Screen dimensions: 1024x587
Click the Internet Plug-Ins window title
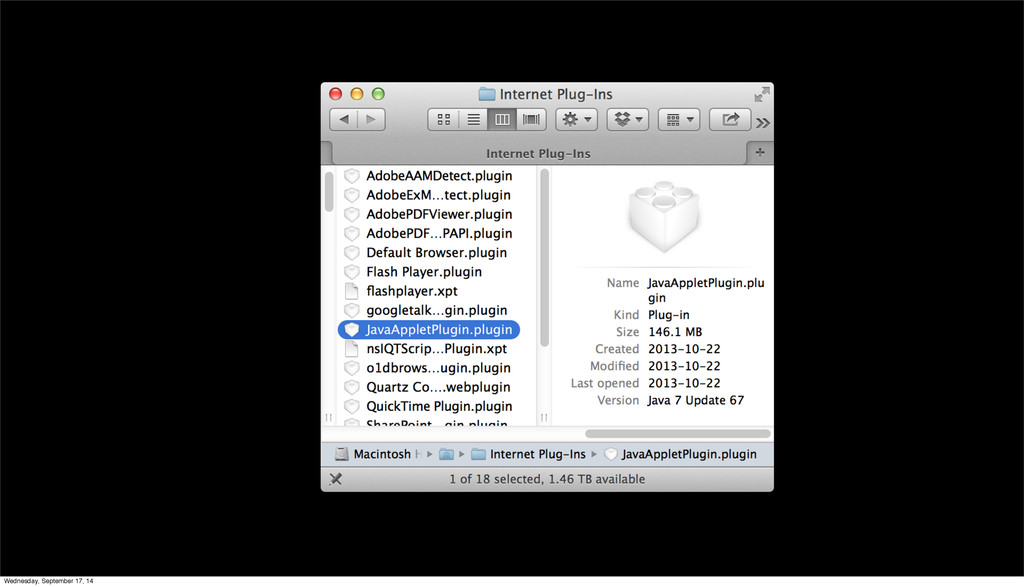(x=556, y=94)
